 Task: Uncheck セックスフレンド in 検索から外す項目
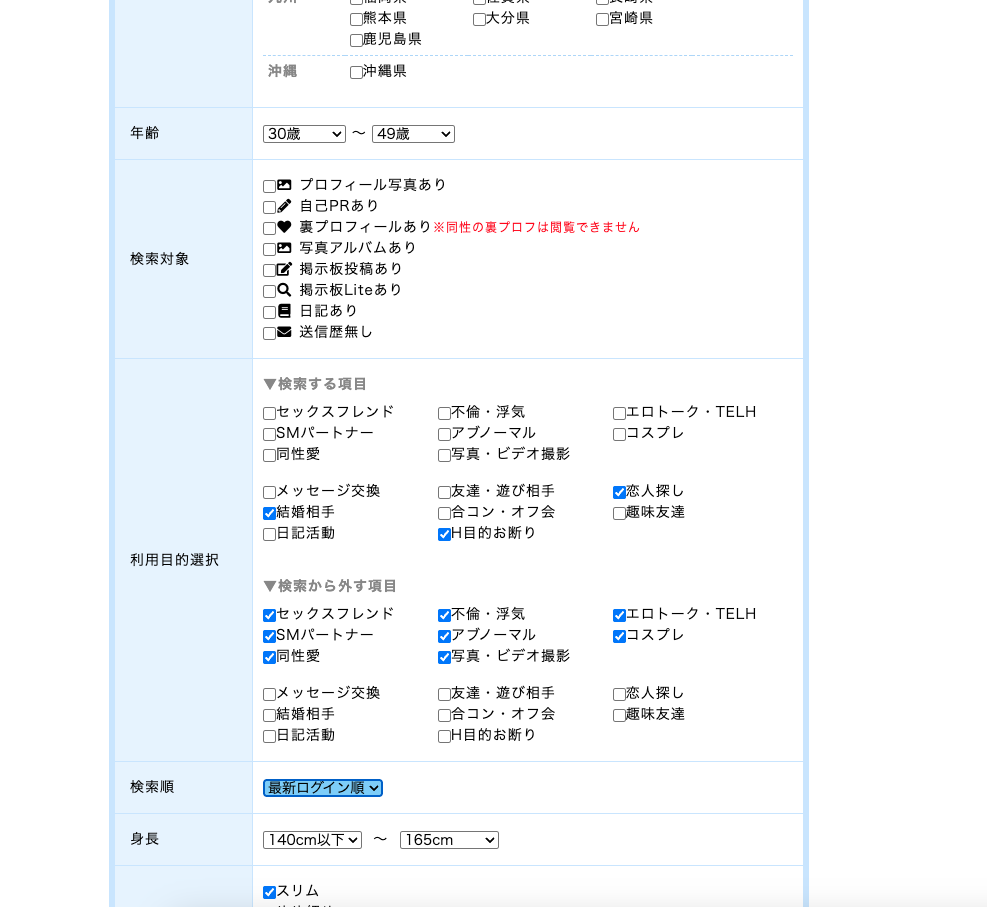269,615
